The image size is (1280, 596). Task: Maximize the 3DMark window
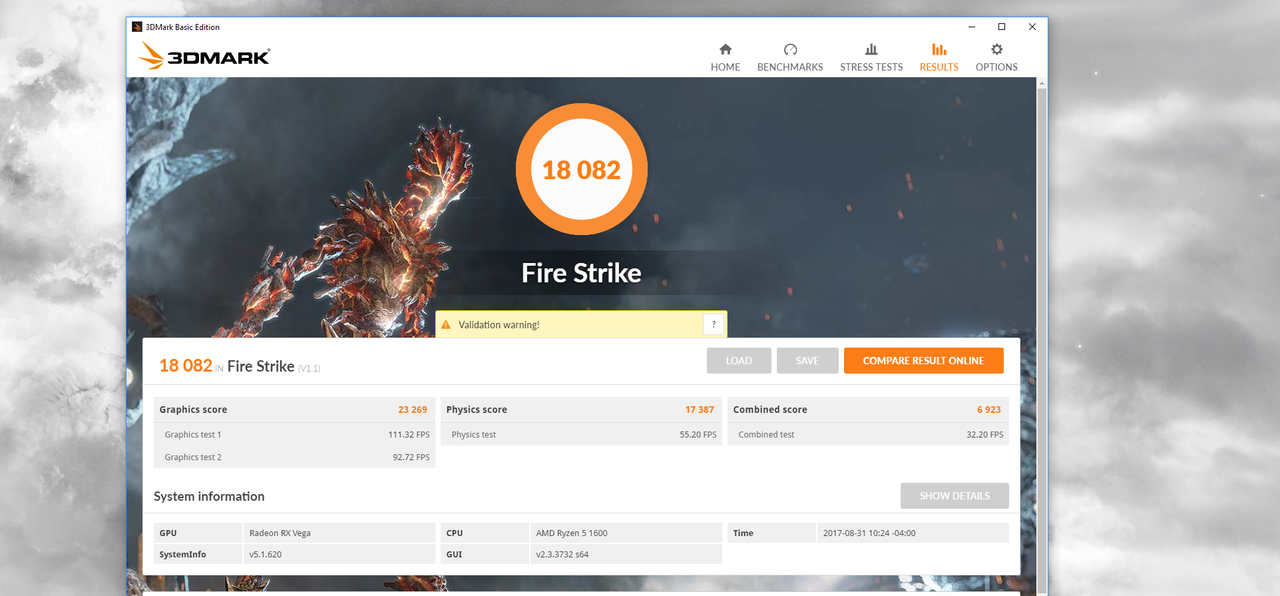click(1001, 27)
